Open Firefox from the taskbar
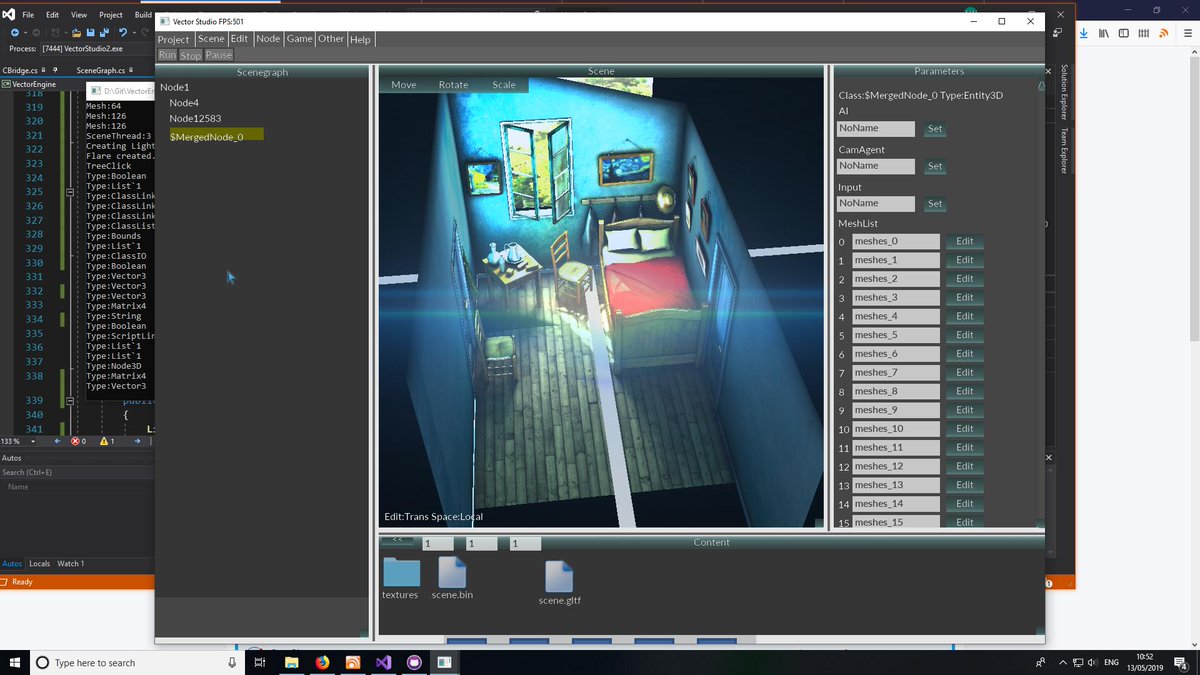Screen dimensions: 1200x675 point(322,662)
